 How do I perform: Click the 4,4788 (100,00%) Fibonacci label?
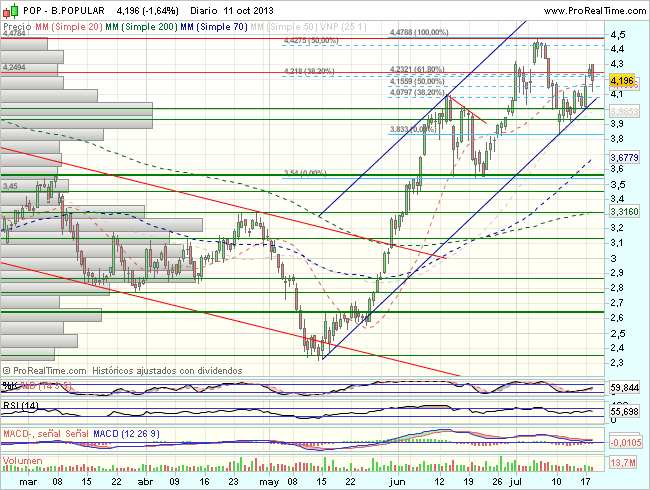coord(419,32)
